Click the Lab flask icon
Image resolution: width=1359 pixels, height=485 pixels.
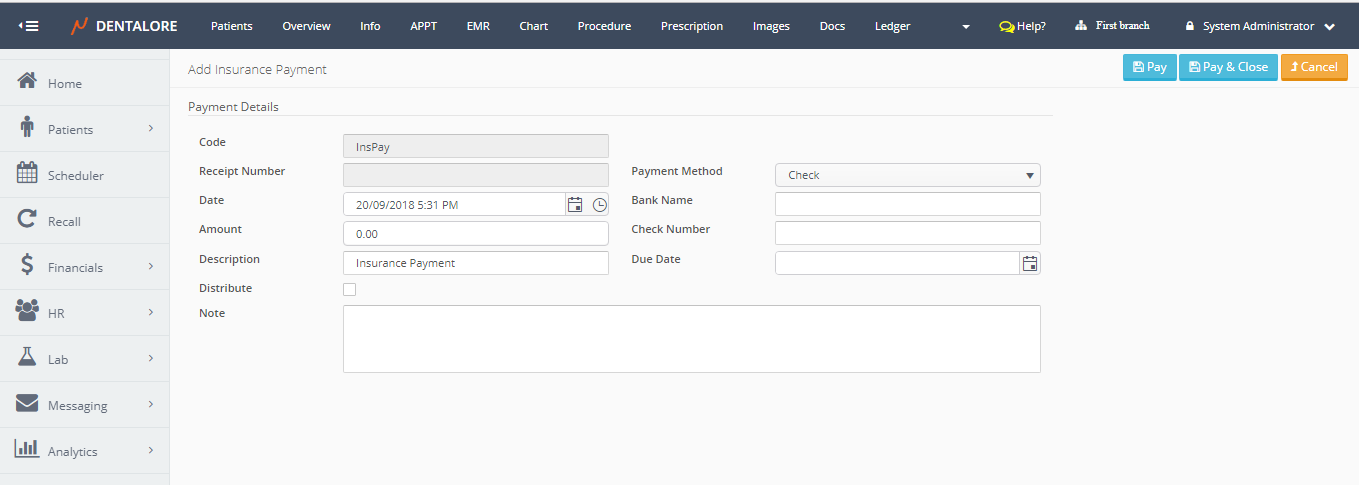click(28, 358)
